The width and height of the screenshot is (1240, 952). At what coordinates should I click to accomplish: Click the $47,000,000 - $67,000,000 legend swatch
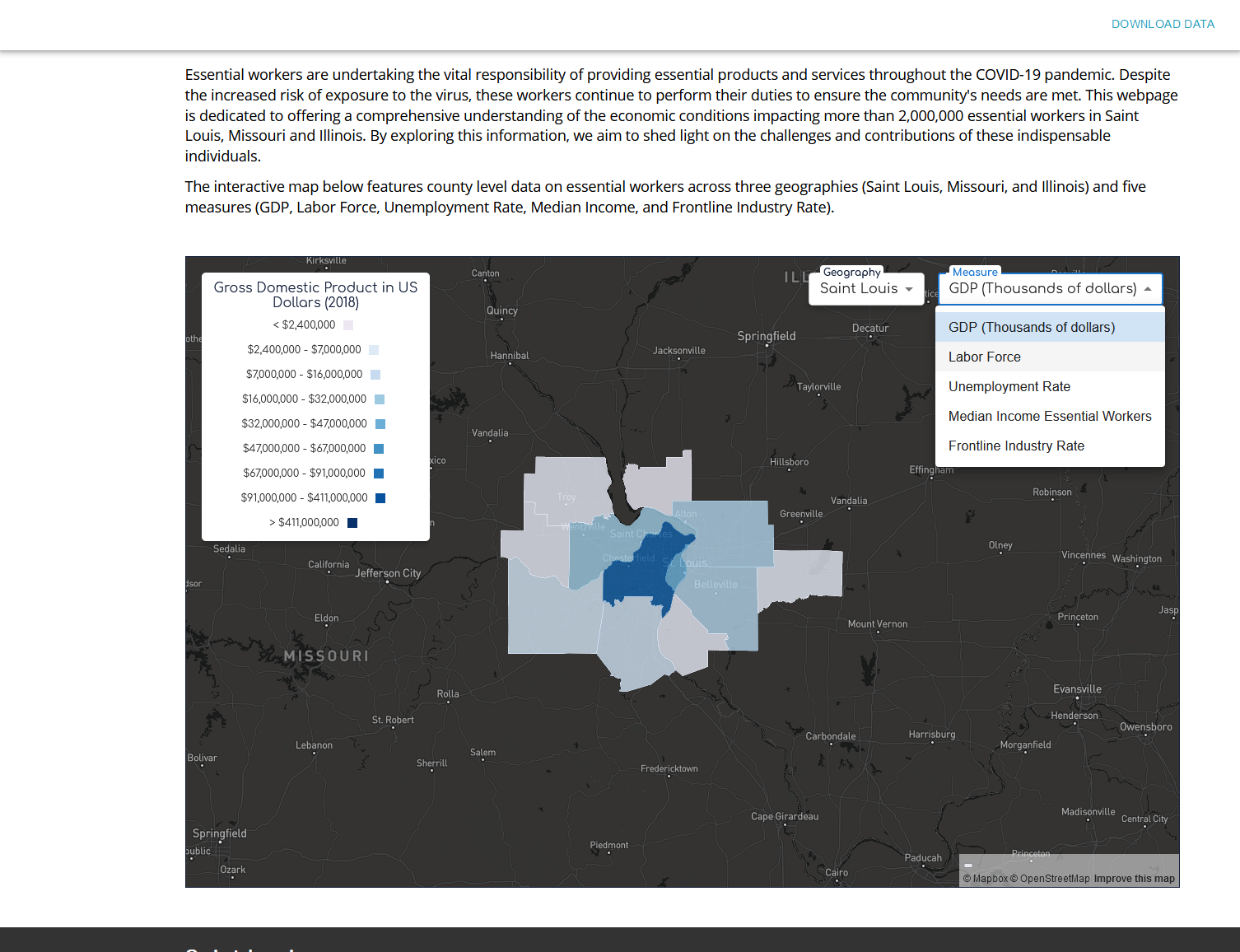379,449
